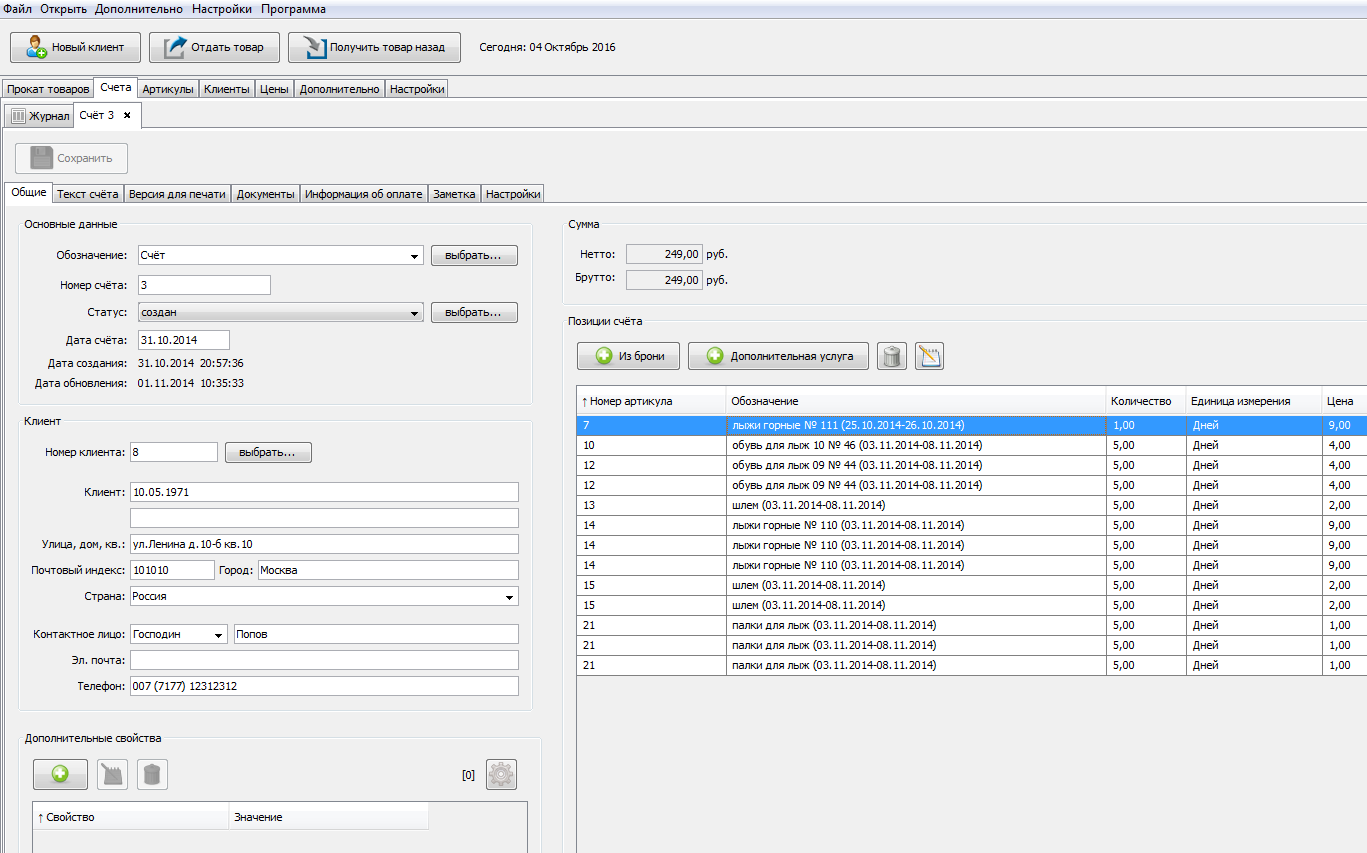
Task: Click выбрать... next to the Статус field
Action: (474, 313)
